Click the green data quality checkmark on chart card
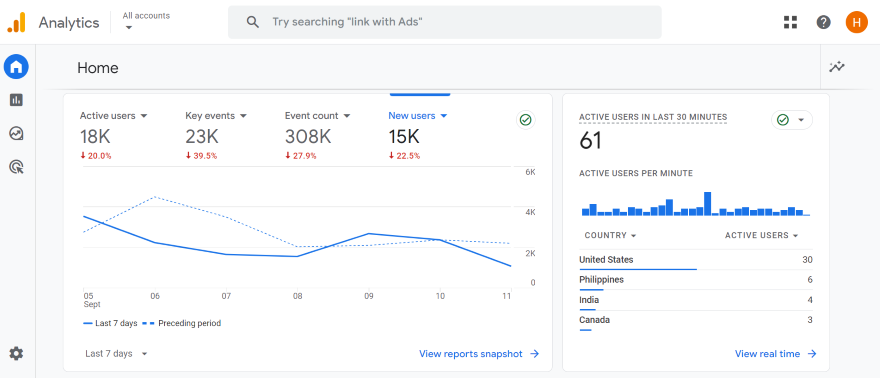 525,119
